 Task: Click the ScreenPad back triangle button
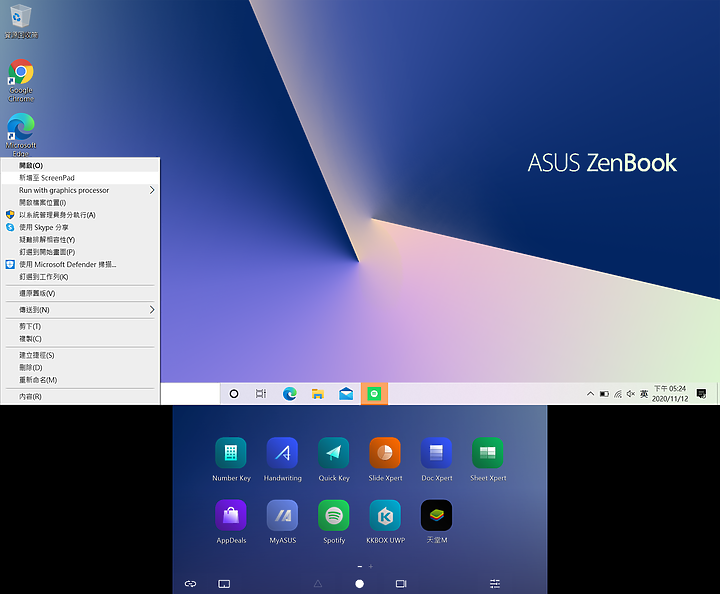tap(318, 583)
